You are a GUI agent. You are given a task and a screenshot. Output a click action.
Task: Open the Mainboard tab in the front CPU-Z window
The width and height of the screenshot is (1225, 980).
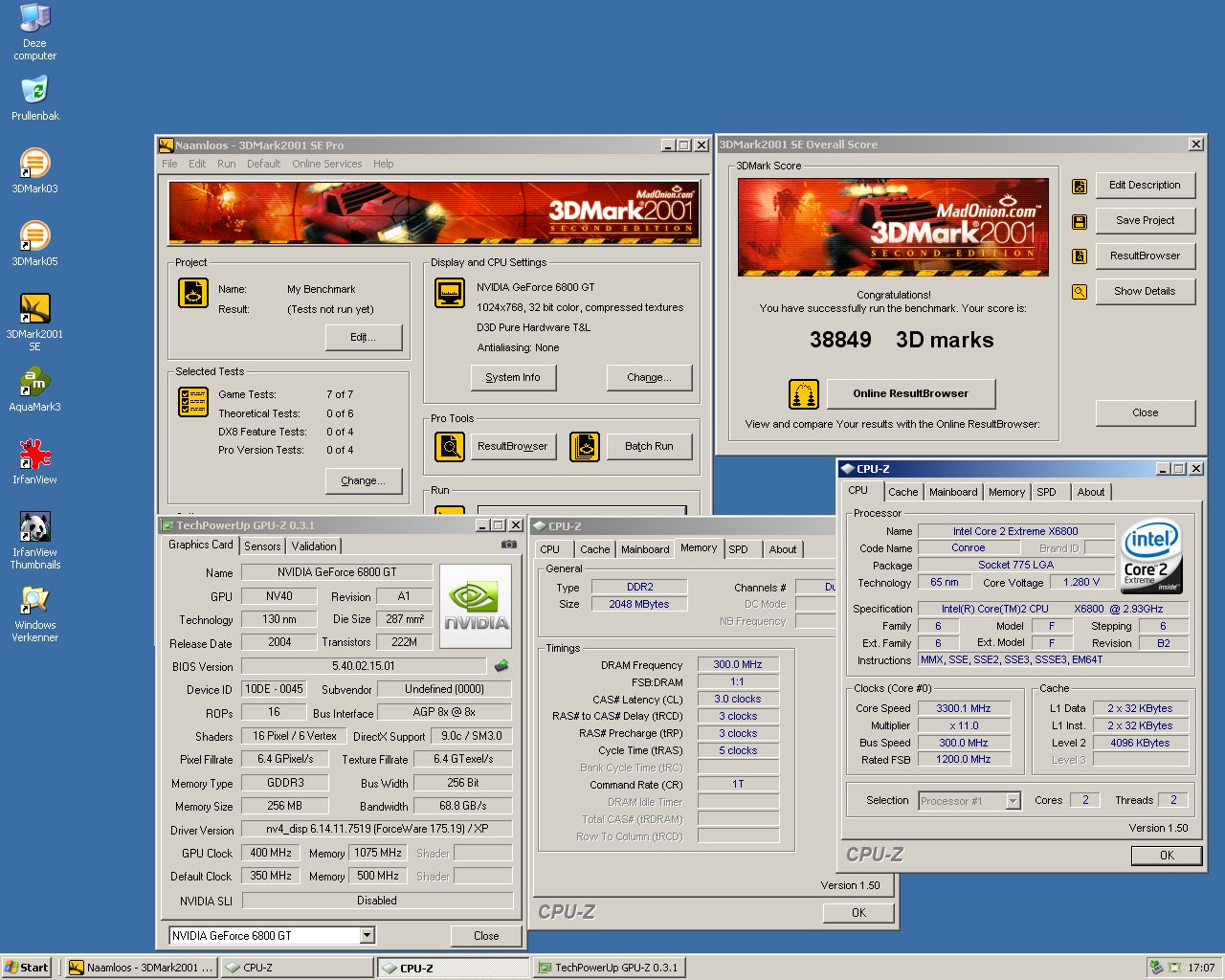tap(953, 492)
